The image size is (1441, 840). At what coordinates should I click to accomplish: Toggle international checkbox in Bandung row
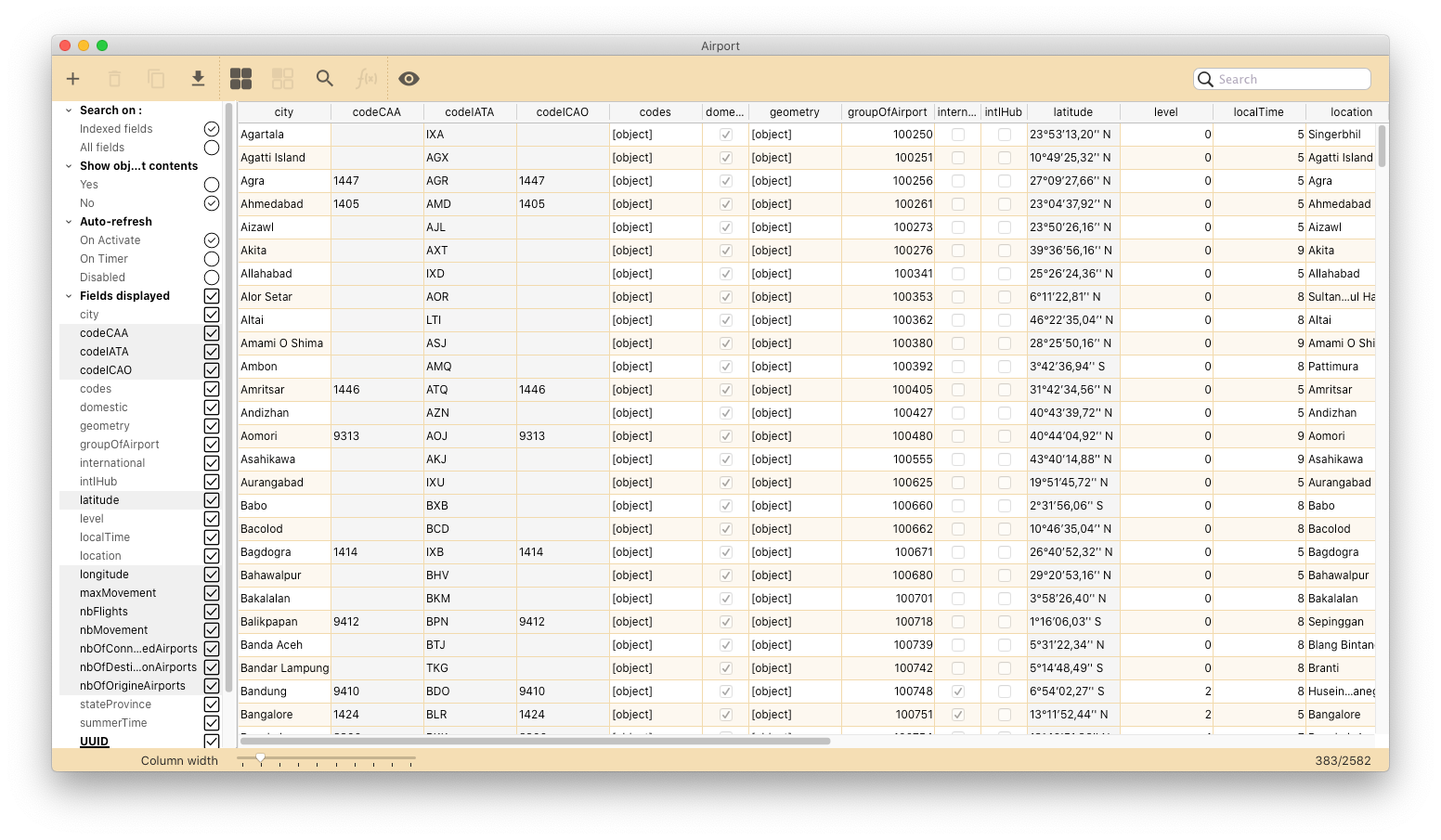pyautogui.click(x=958, y=691)
